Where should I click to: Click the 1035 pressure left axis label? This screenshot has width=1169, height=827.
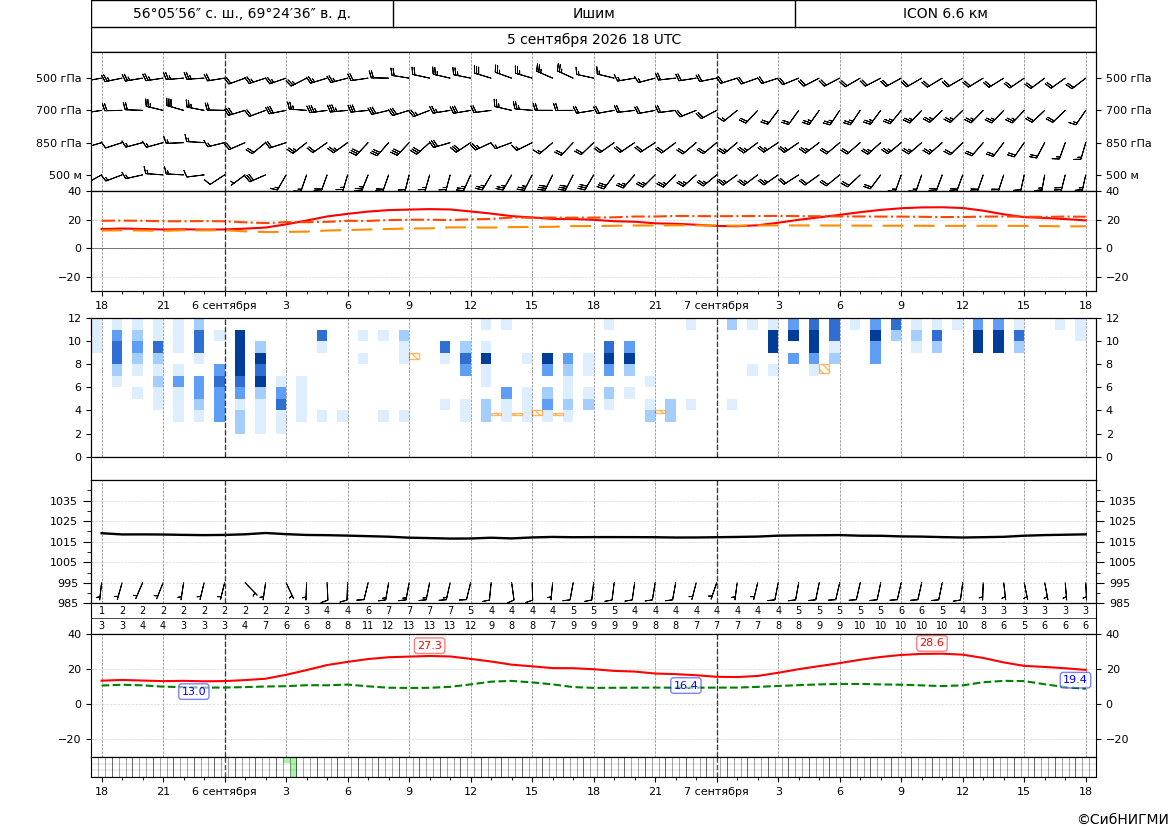click(x=66, y=501)
